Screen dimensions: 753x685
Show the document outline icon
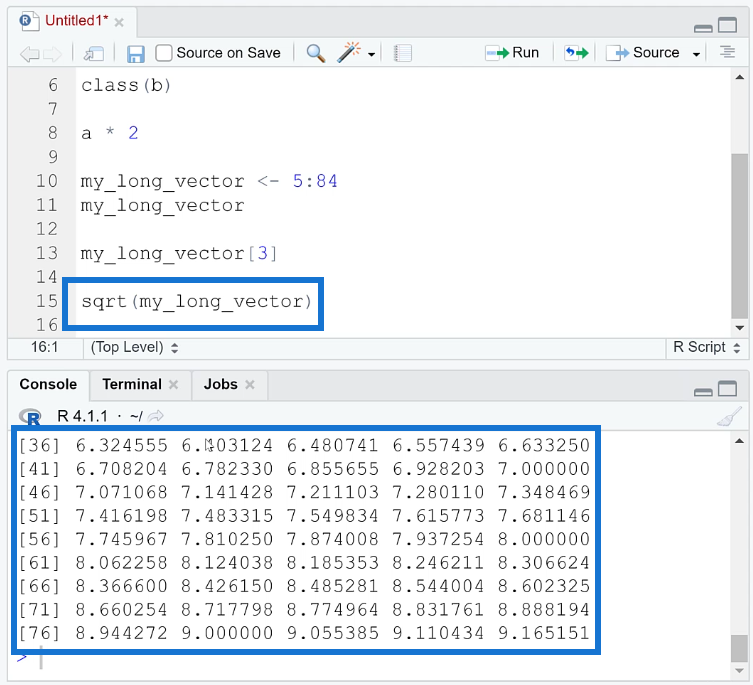point(727,52)
